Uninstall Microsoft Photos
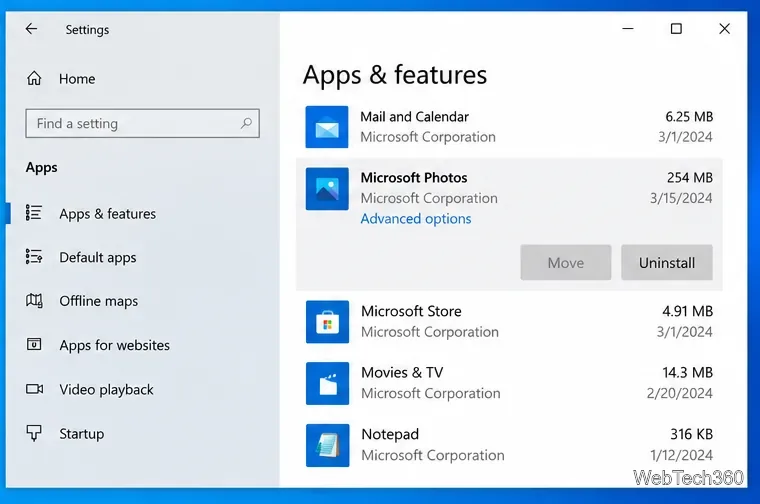 [x=667, y=263]
